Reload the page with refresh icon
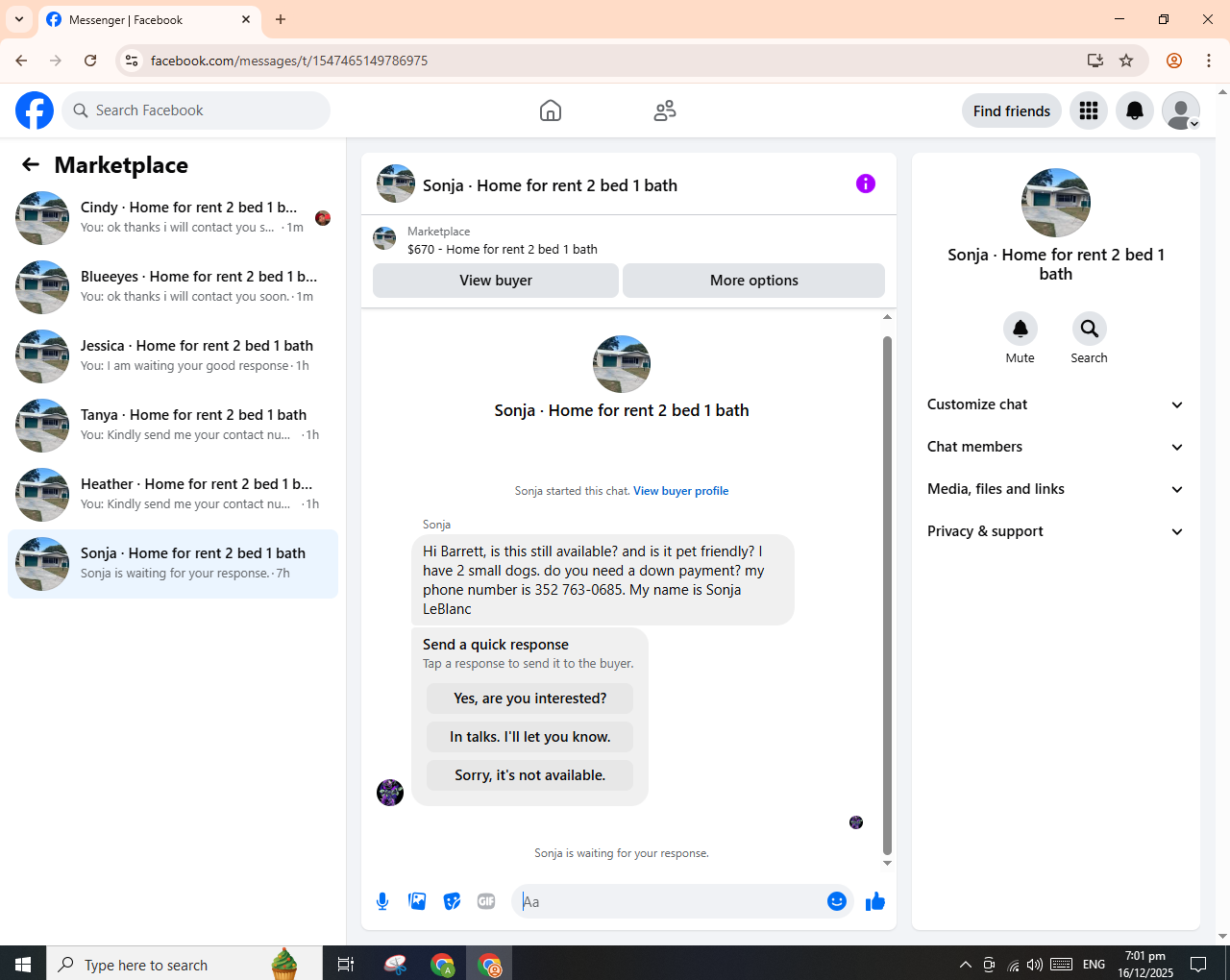Viewport: 1230px width, 980px height. pos(90,61)
